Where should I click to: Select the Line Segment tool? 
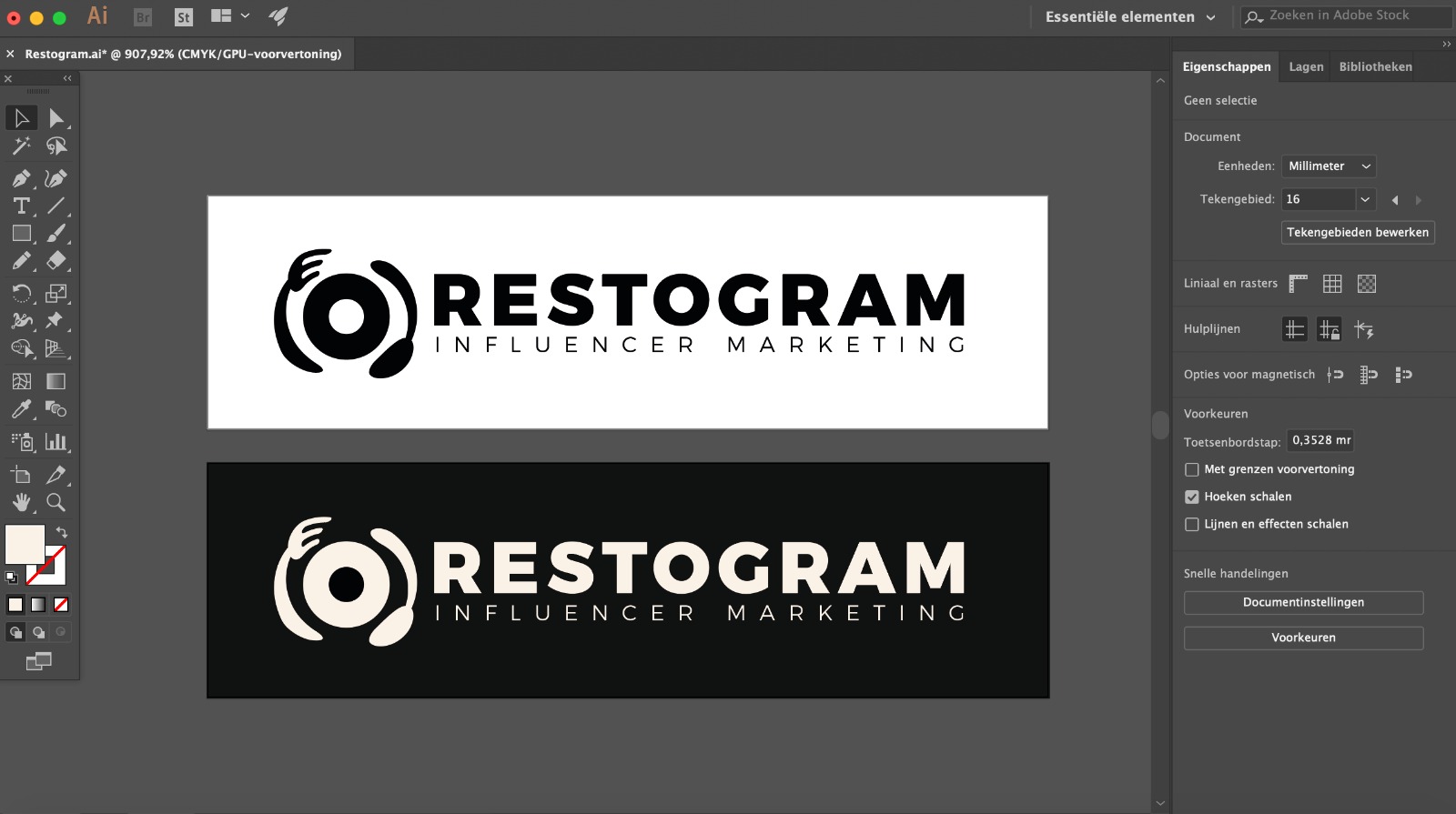[56, 206]
